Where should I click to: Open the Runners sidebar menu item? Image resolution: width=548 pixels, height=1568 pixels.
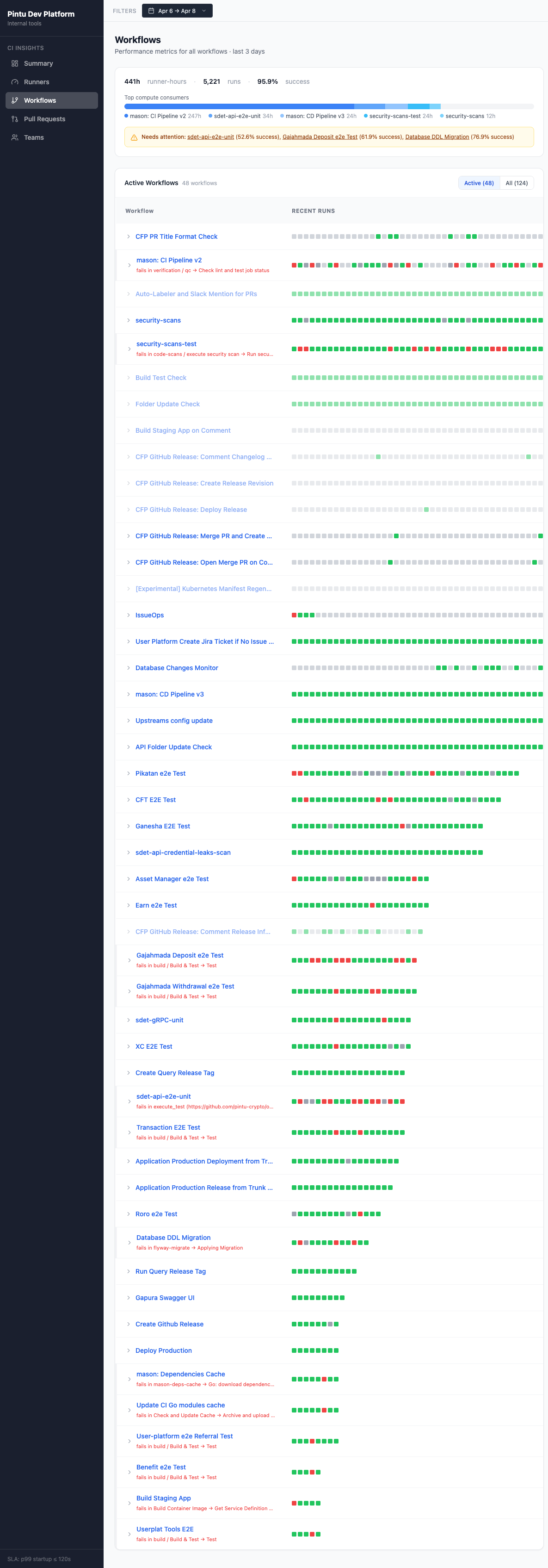pos(52,82)
